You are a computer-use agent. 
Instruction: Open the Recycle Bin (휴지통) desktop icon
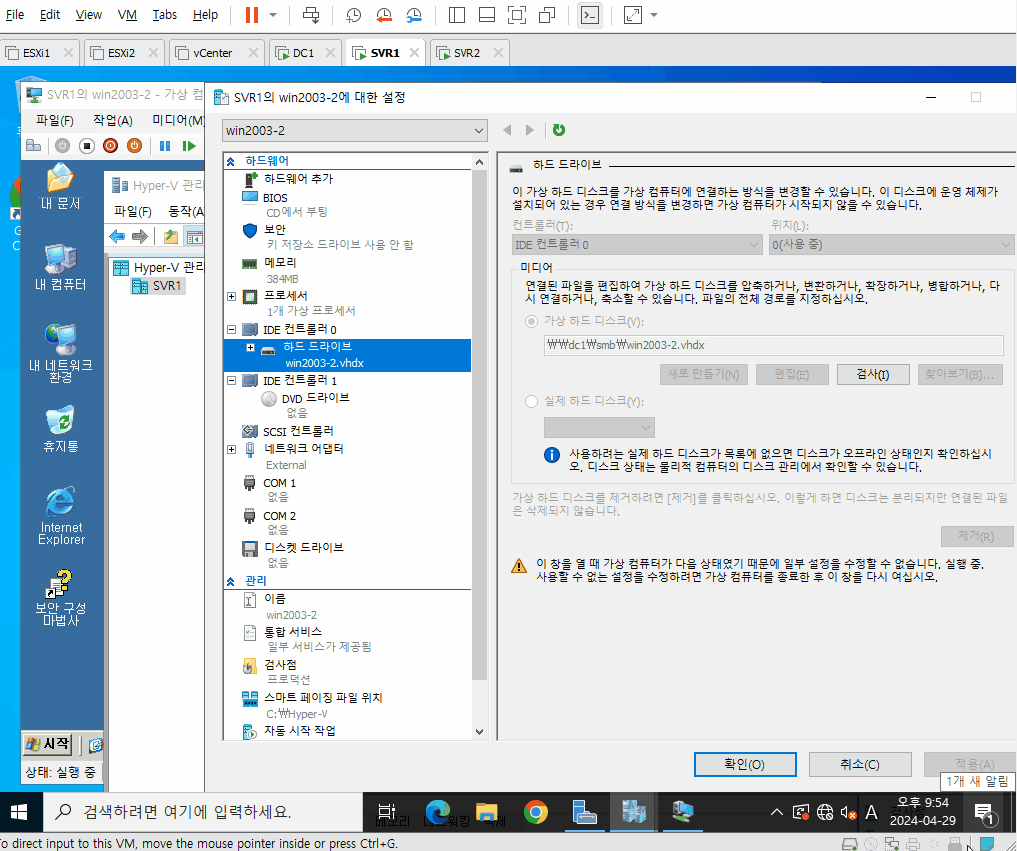[61, 429]
